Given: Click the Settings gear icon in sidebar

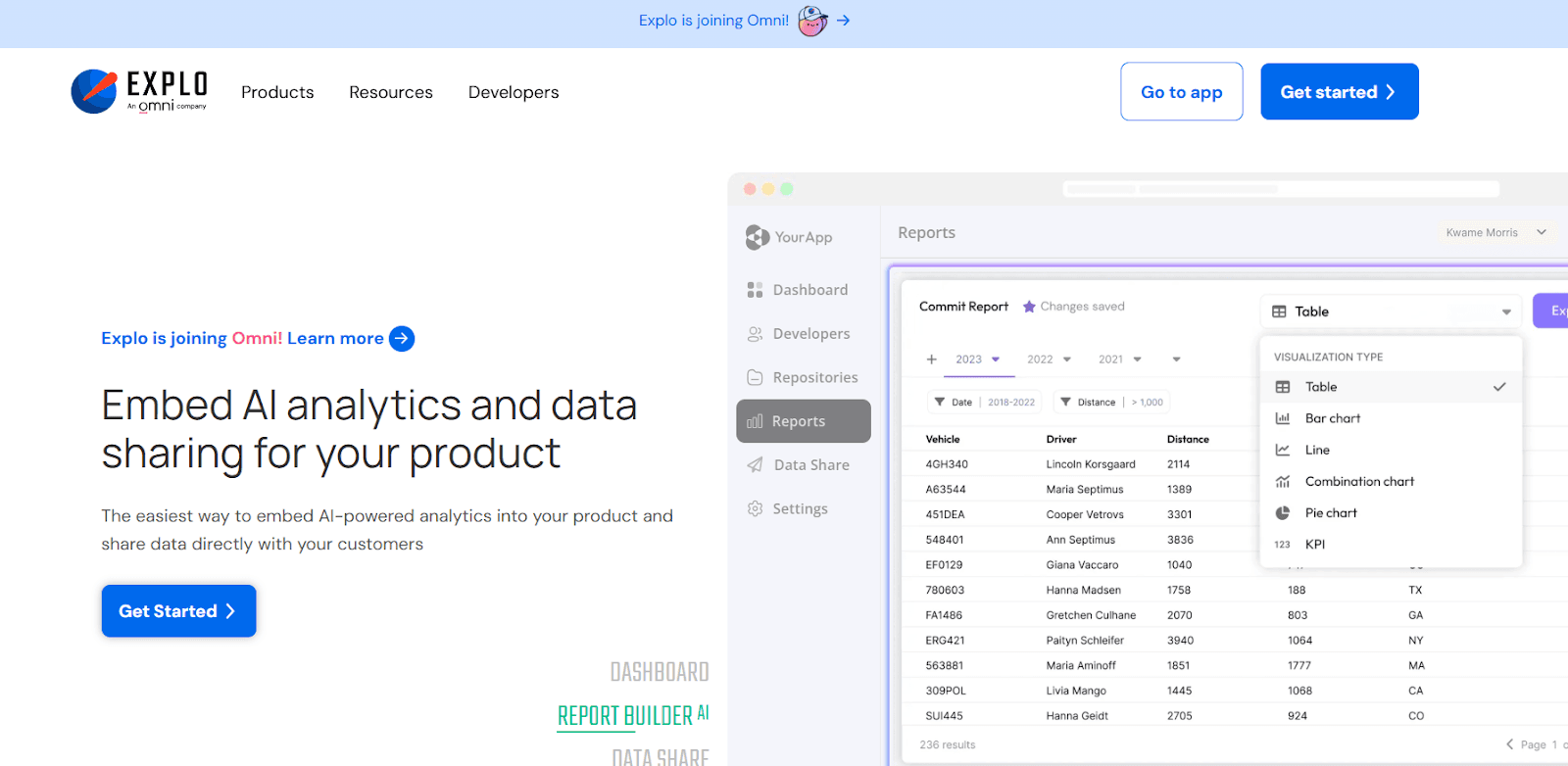Looking at the screenshot, I should [755, 508].
